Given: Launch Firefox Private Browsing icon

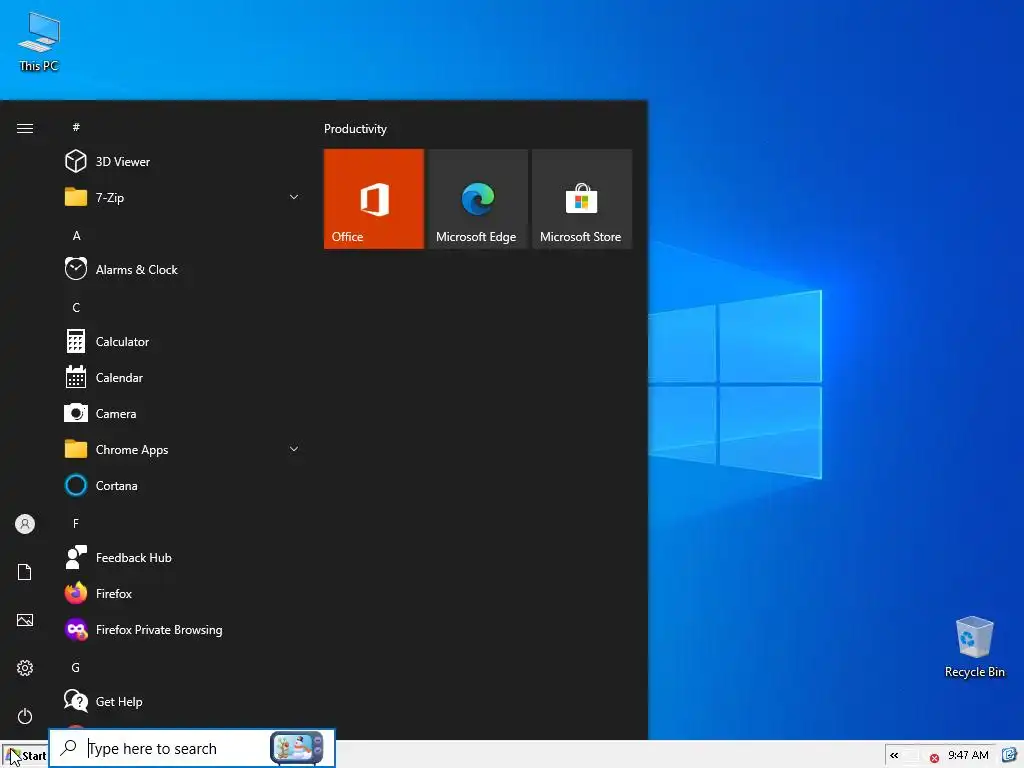Looking at the screenshot, I should pos(76,630).
